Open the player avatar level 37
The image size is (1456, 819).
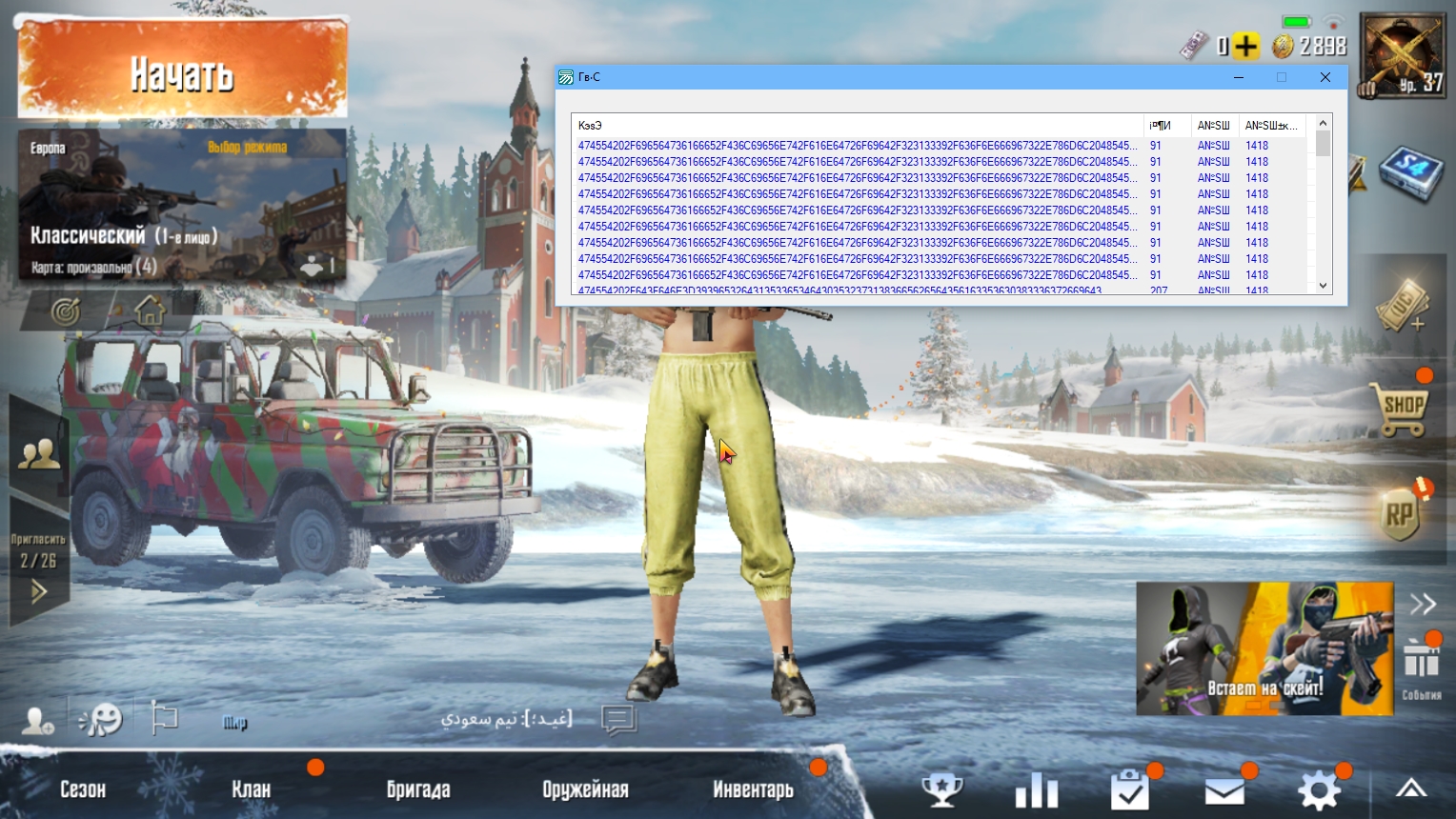[x=1403, y=55]
